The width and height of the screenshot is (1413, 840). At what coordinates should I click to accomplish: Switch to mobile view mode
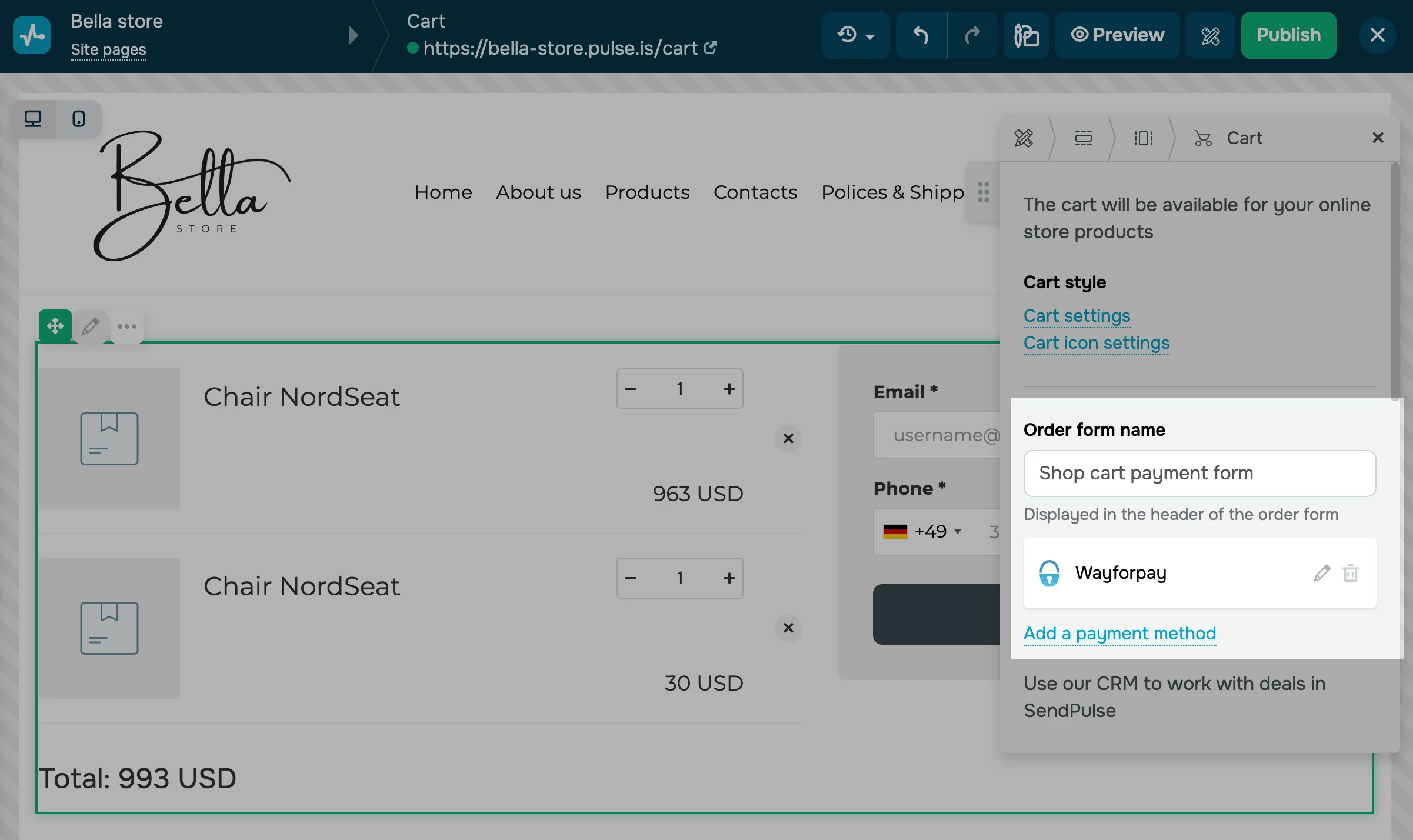click(x=78, y=119)
